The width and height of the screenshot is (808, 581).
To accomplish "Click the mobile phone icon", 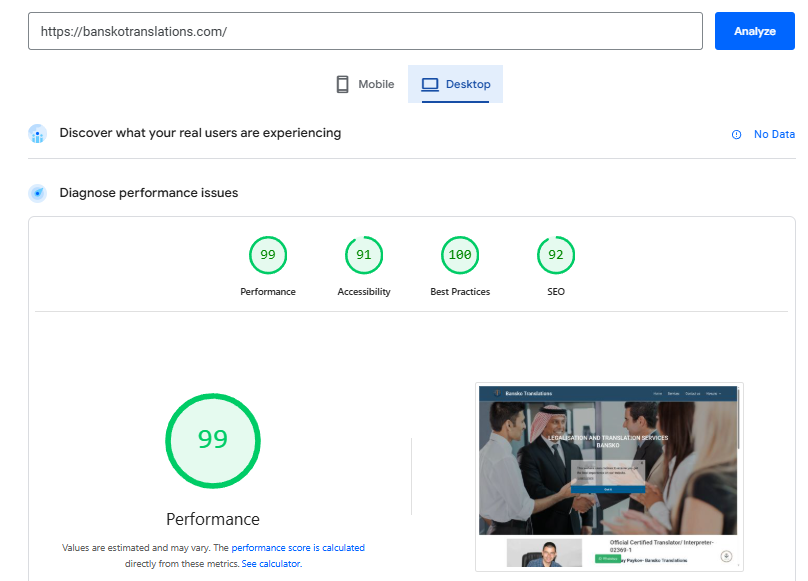I will coord(342,84).
